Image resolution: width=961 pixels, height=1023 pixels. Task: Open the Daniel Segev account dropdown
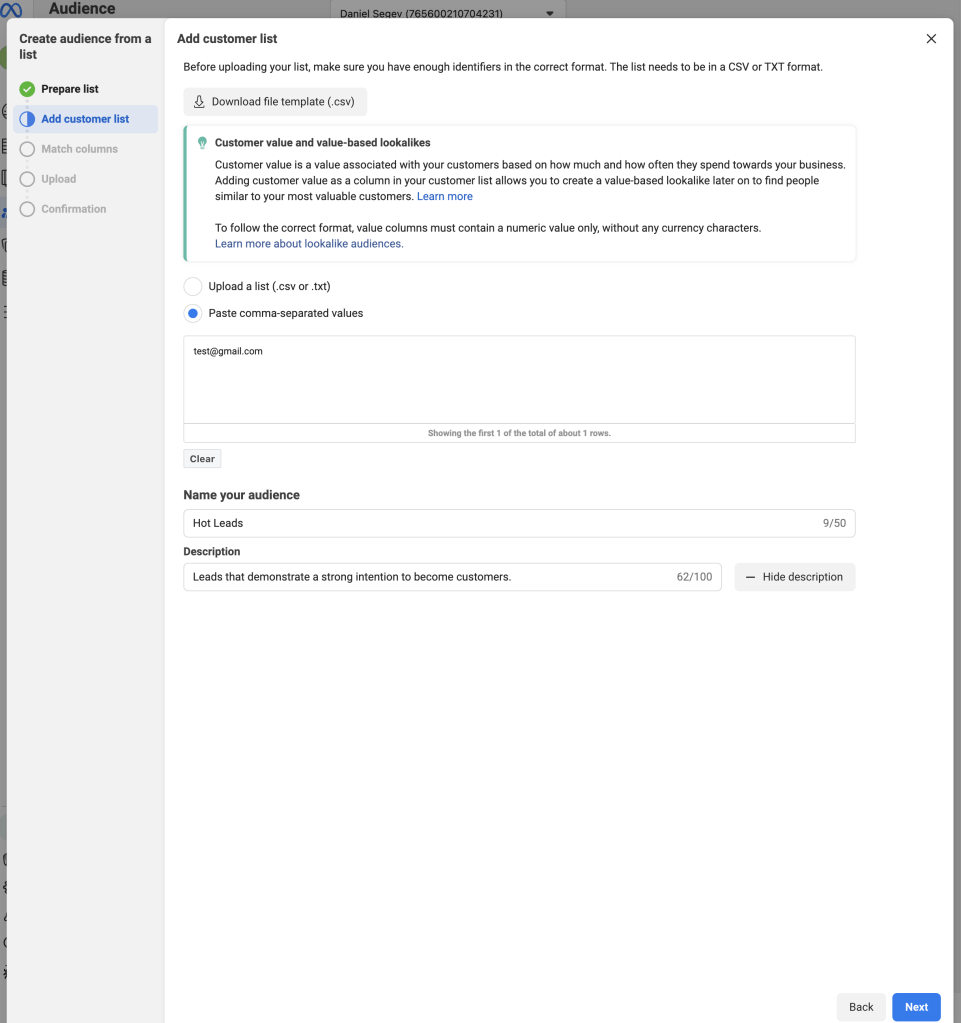pyautogui.click(x=548, y=13)
